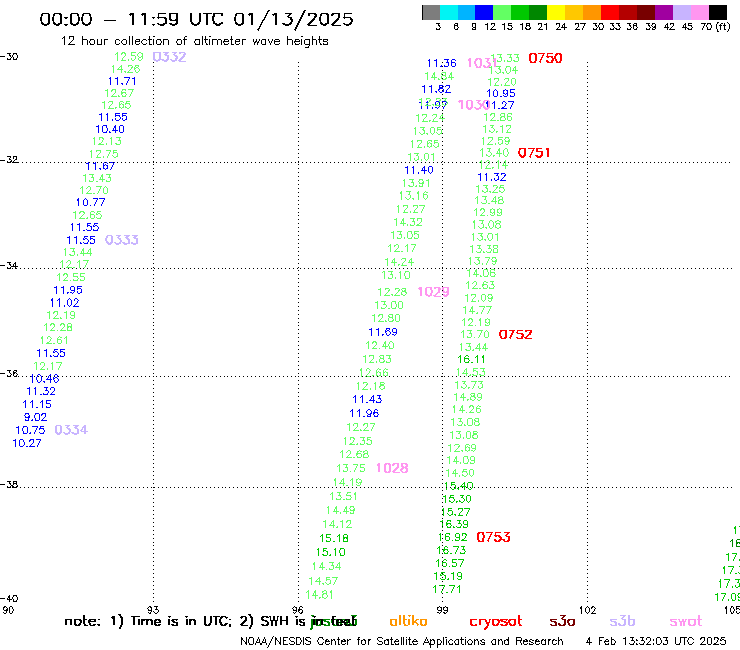The image size is (740, 650).
Task: Click the wave height value 15.18
Action: coord(334,538)
